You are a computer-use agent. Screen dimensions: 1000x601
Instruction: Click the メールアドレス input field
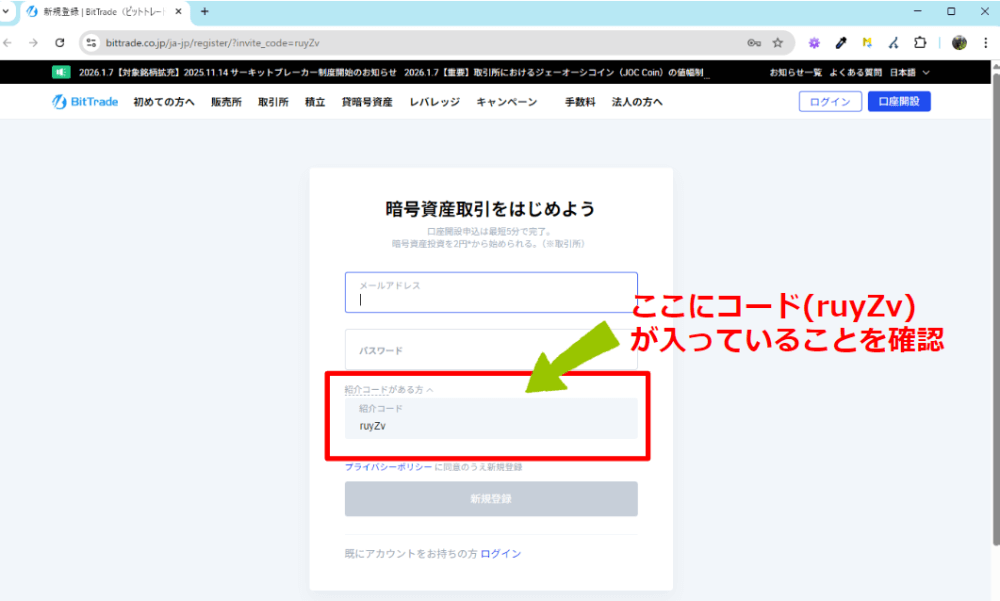pyautogui.click(x=490, y=291)
